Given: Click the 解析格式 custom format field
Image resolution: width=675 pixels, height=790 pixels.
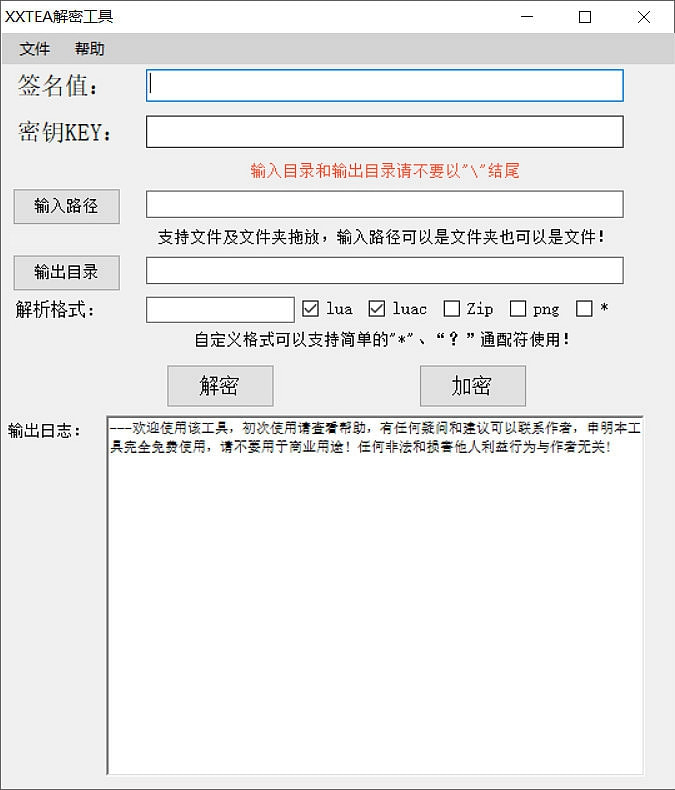Looking at the screenshot, I should [x=220, y=310].
